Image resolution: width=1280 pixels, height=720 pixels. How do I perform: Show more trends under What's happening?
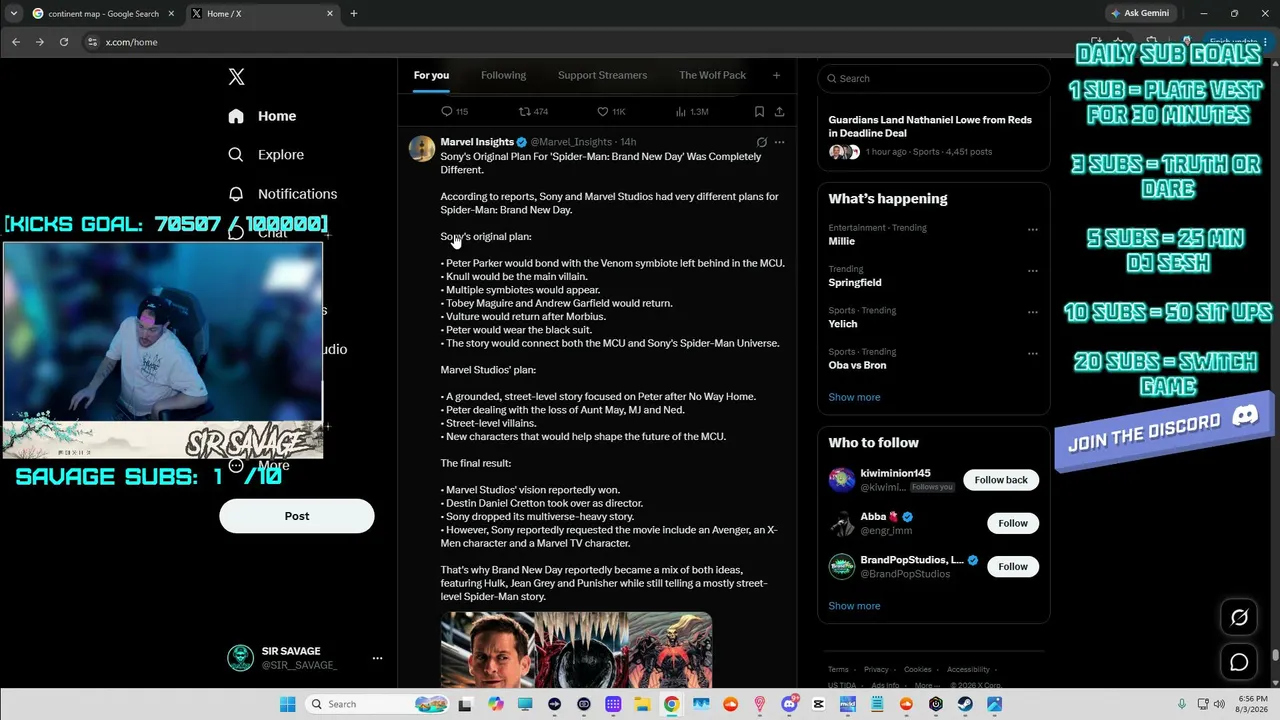click(854, 397)
